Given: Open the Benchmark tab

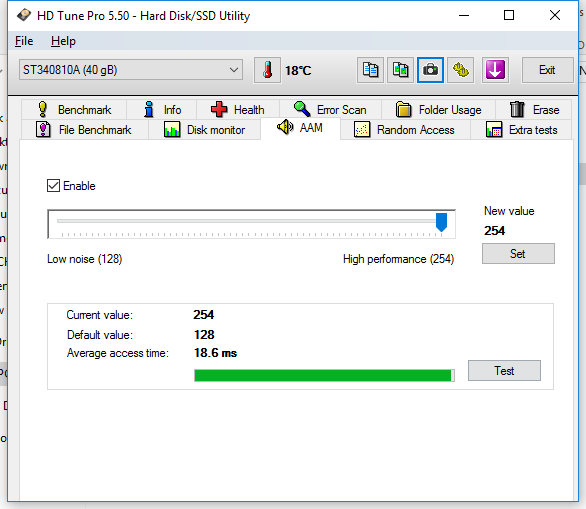Looking at the screenshot, I should point(74,109).
